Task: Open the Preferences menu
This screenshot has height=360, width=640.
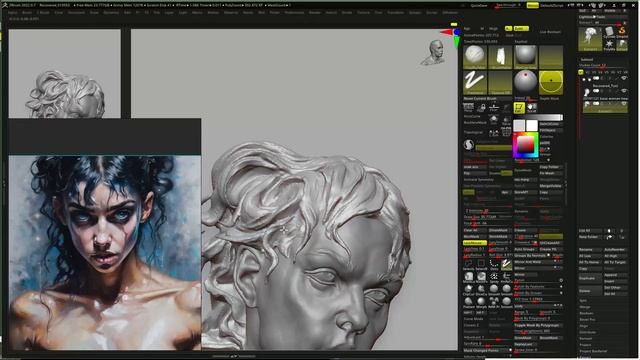Action: coord(294,13)
